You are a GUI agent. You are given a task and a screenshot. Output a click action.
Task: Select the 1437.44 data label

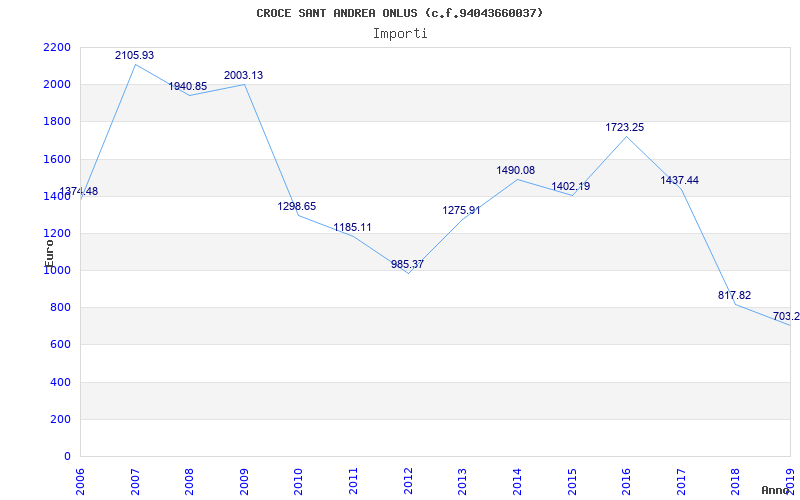(x=680, y=180)
